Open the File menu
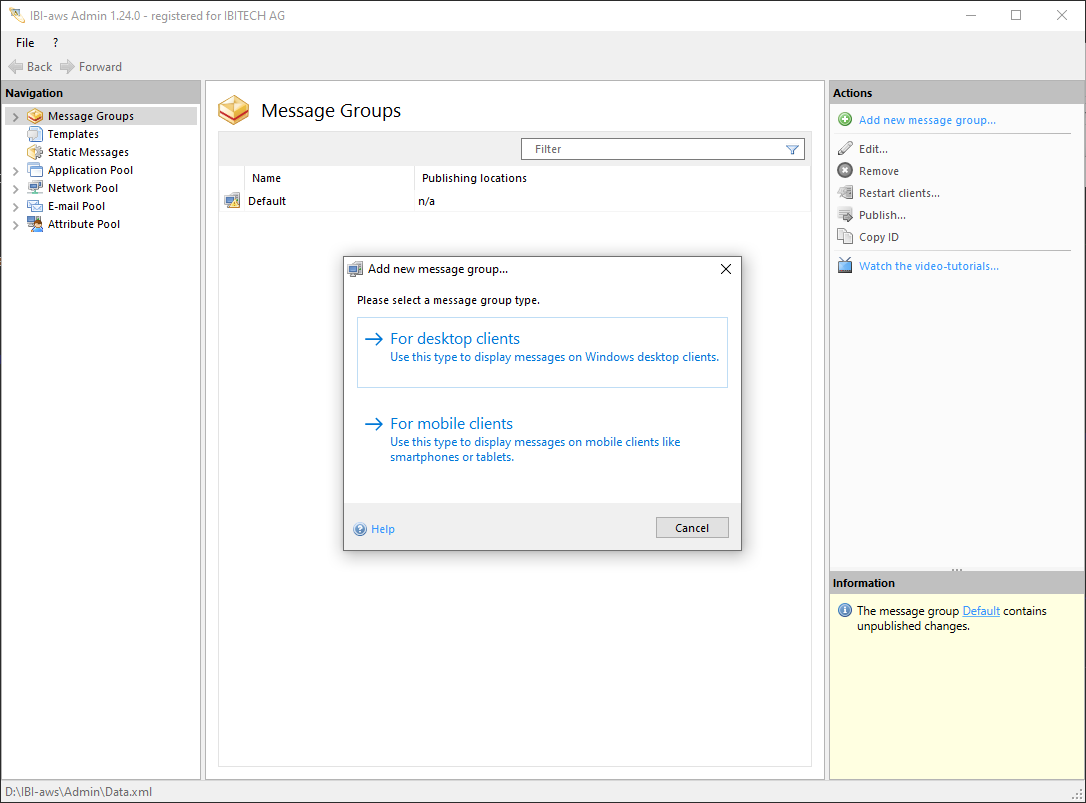The height and width of the screenshot is (803, 1086). tap(25, 43)
